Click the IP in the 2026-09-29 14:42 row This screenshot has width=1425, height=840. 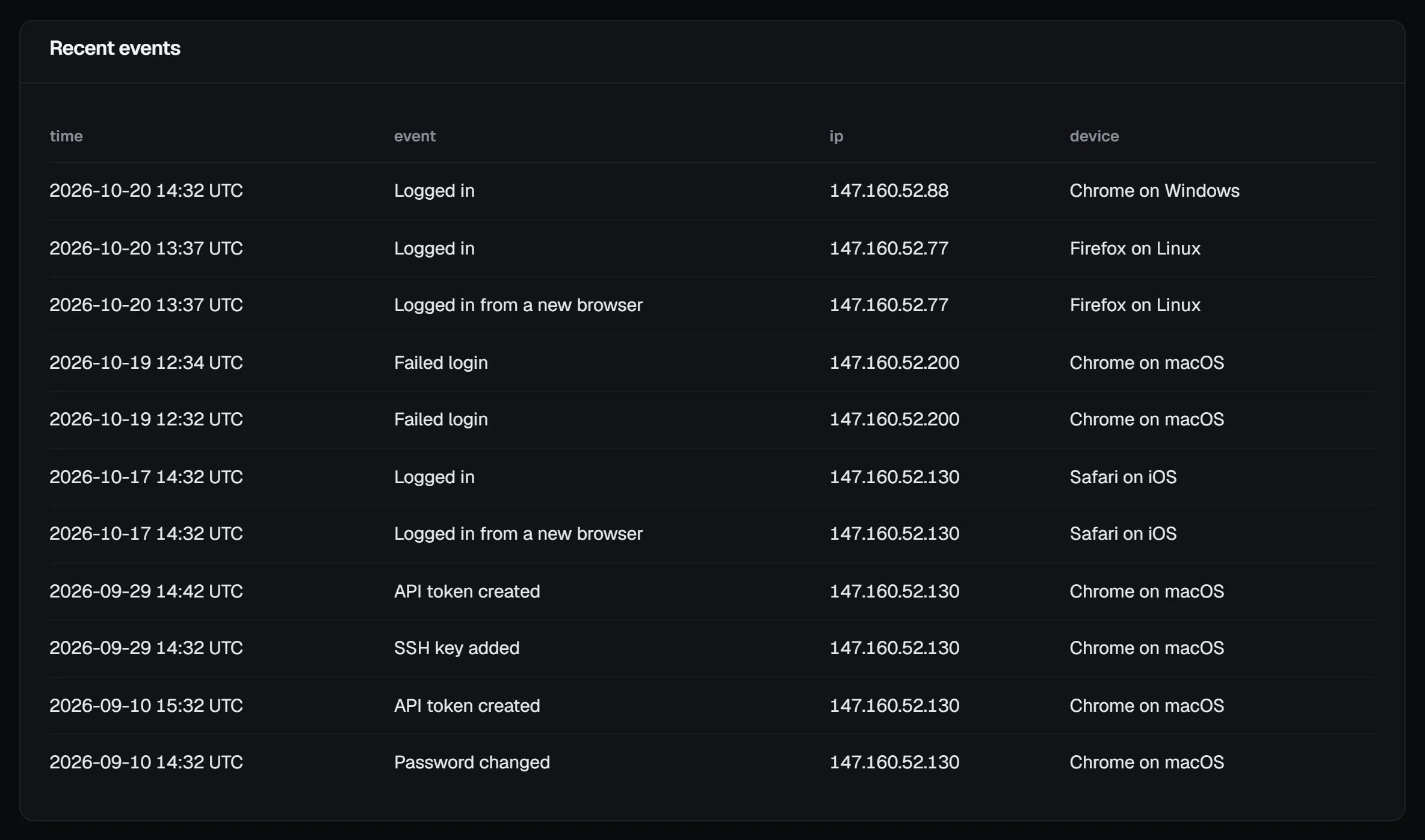[894, 591]
